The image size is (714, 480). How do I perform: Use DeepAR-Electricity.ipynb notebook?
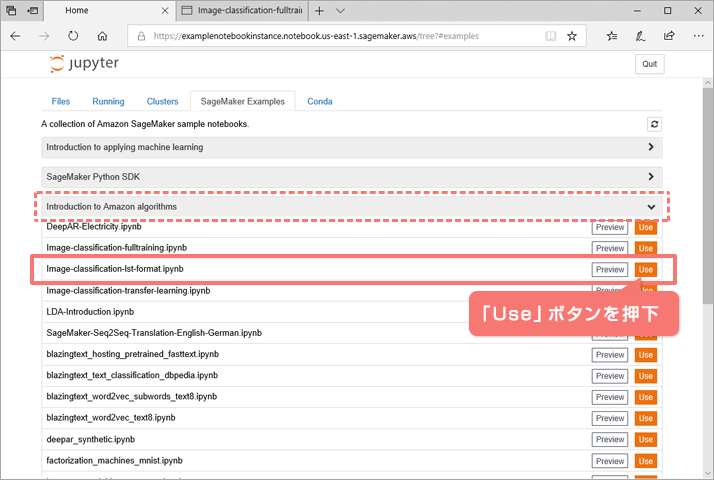tap(646, 227)
